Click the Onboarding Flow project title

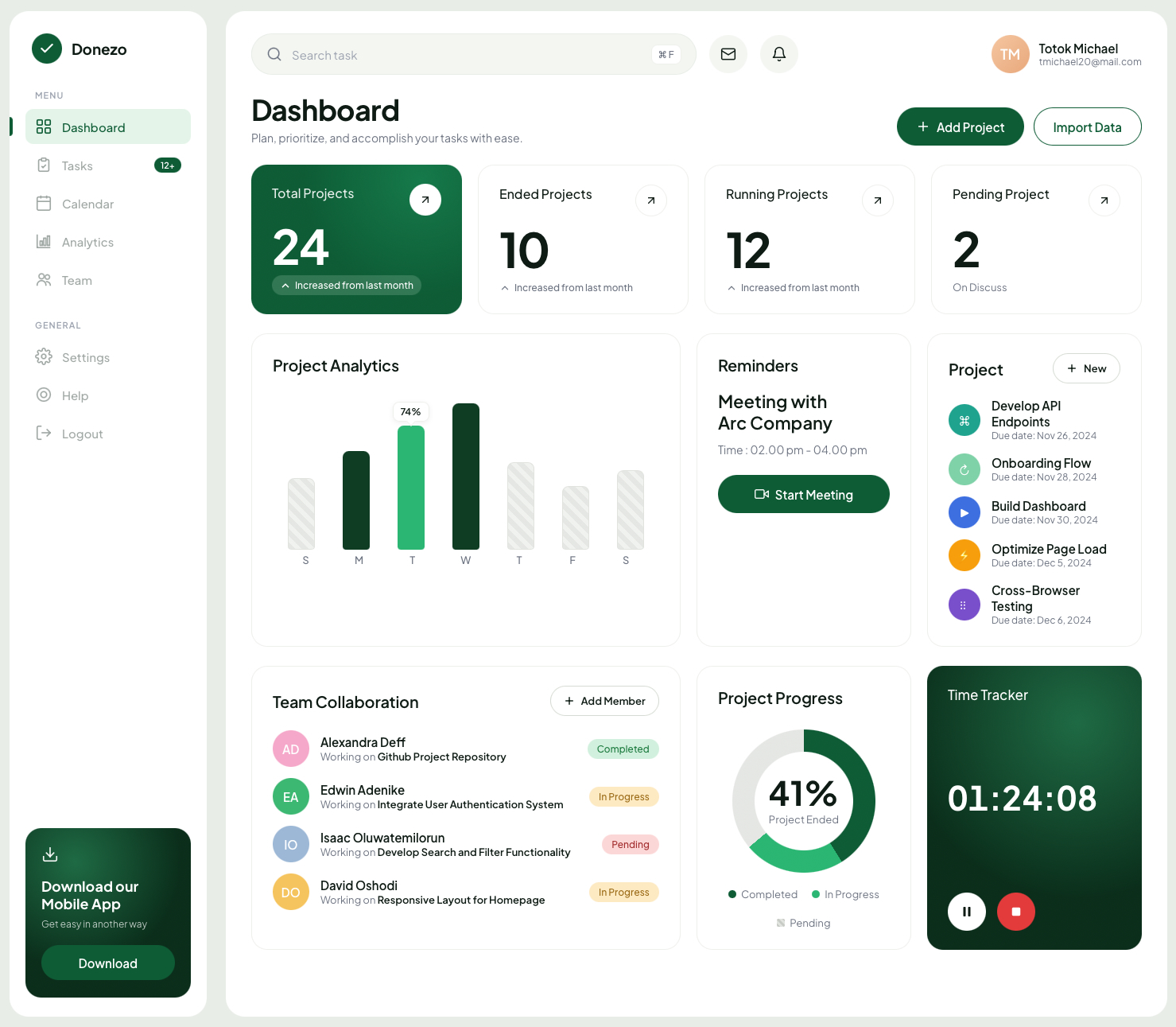1042,463
